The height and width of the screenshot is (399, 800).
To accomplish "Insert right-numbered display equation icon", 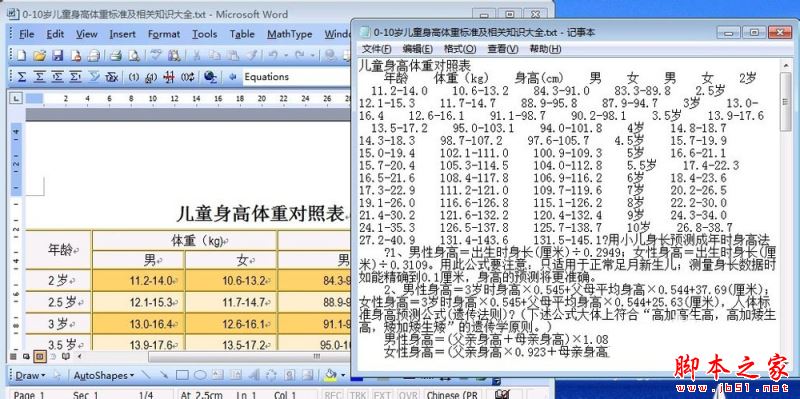I will [x=76, y=77].
